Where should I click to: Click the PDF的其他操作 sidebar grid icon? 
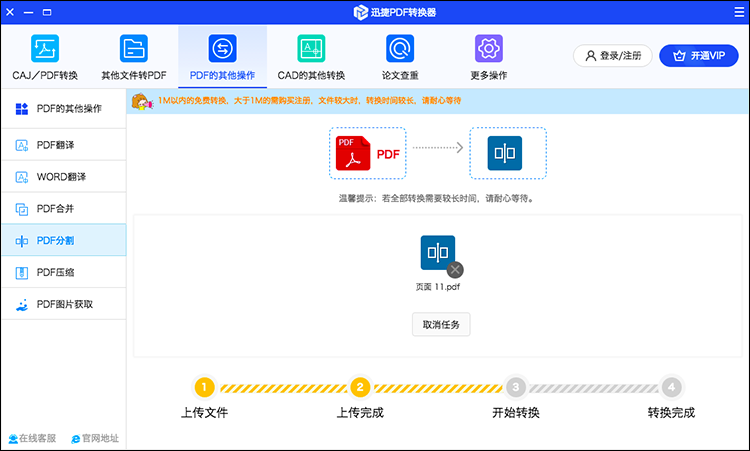(22, 109)
